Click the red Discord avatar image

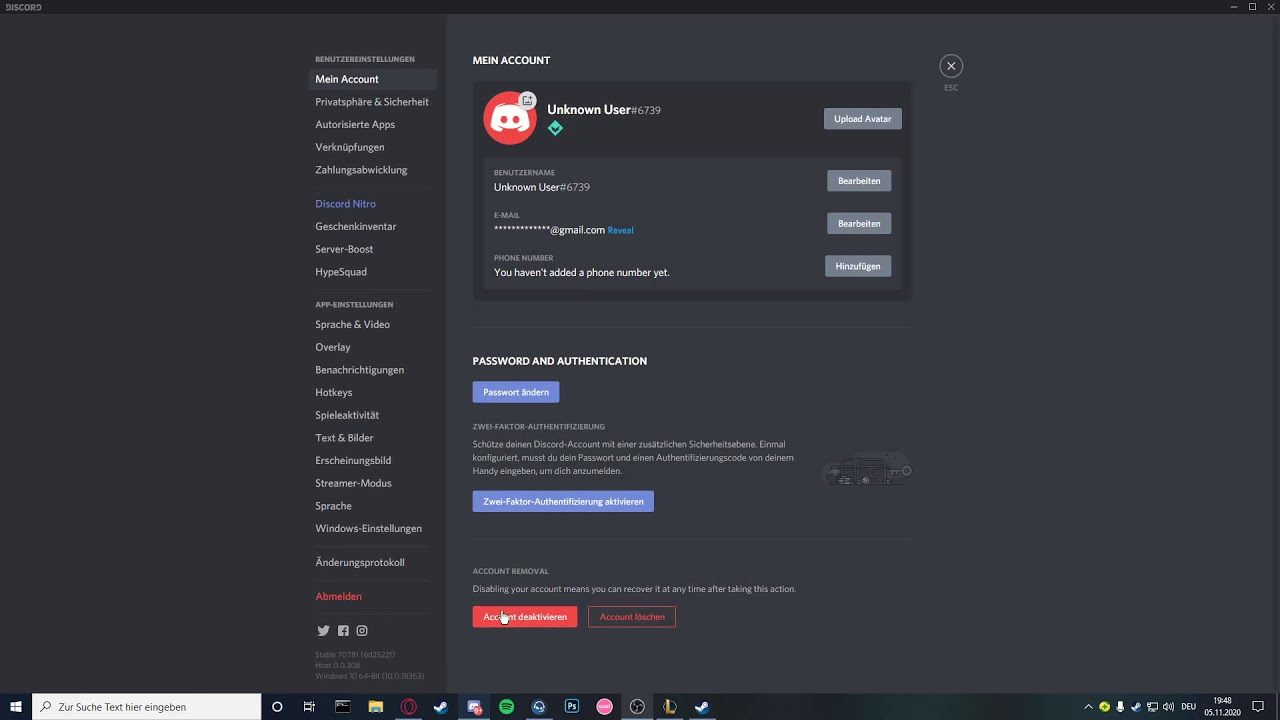509,118
